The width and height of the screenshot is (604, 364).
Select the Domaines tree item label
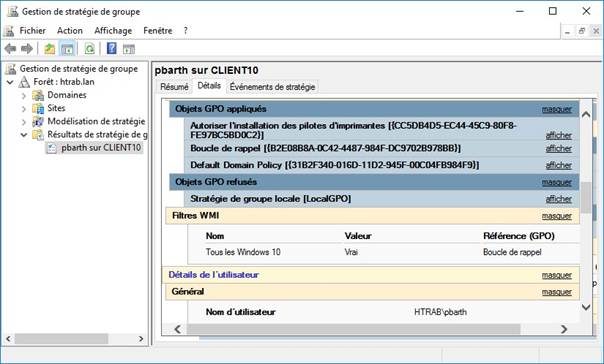point(67,95)
